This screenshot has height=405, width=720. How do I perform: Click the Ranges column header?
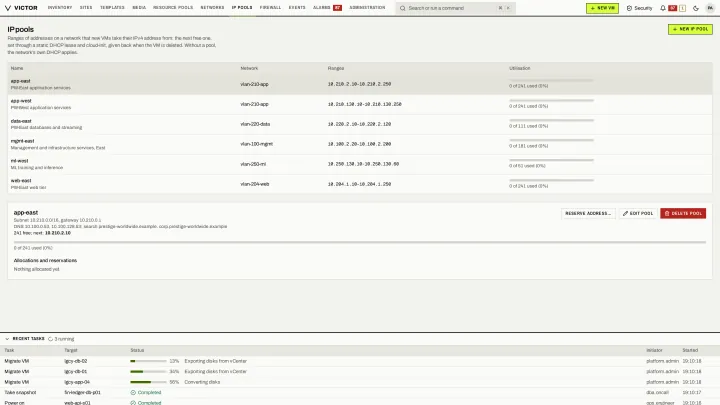[x=336, y=68]
